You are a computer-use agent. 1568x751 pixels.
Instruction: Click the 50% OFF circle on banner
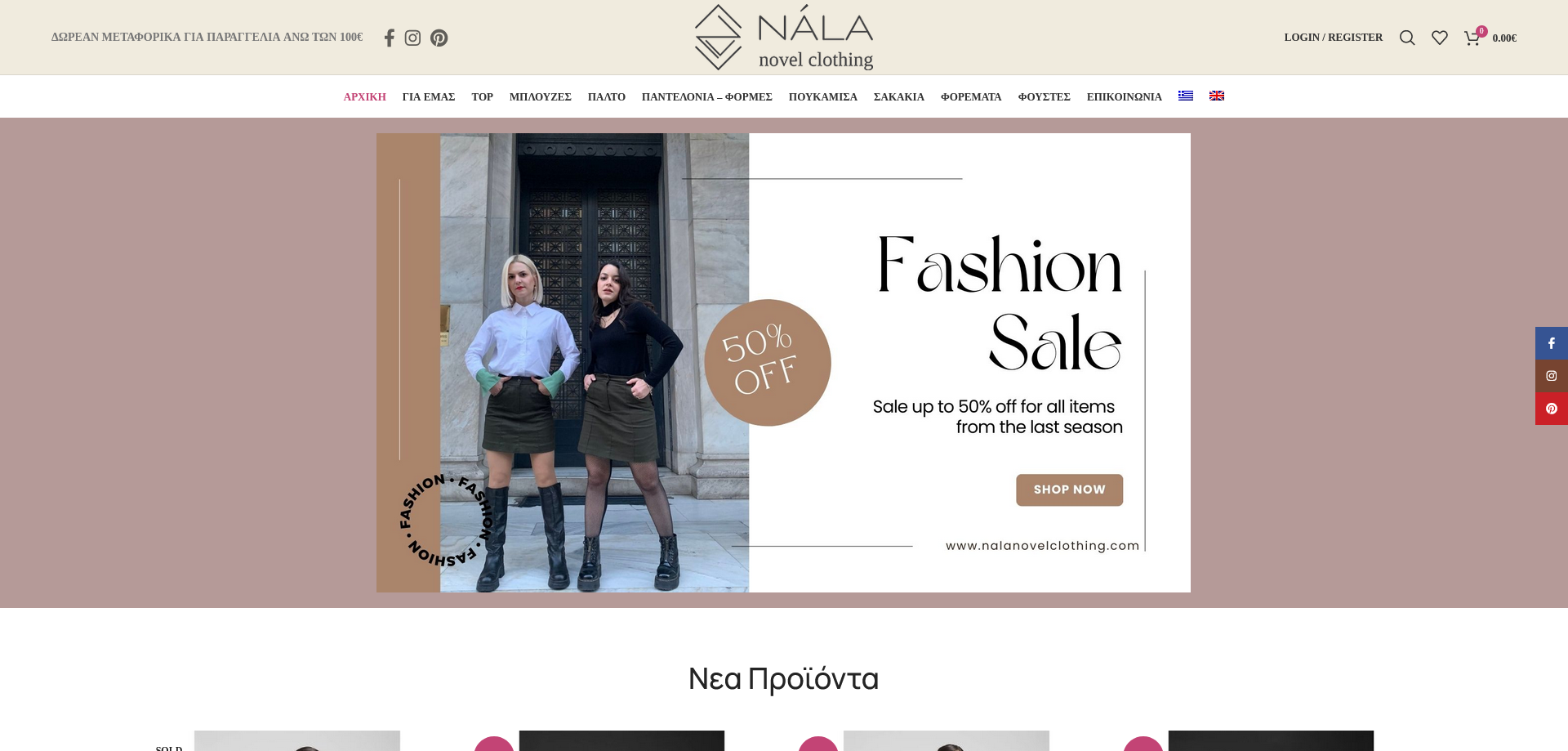767,362
